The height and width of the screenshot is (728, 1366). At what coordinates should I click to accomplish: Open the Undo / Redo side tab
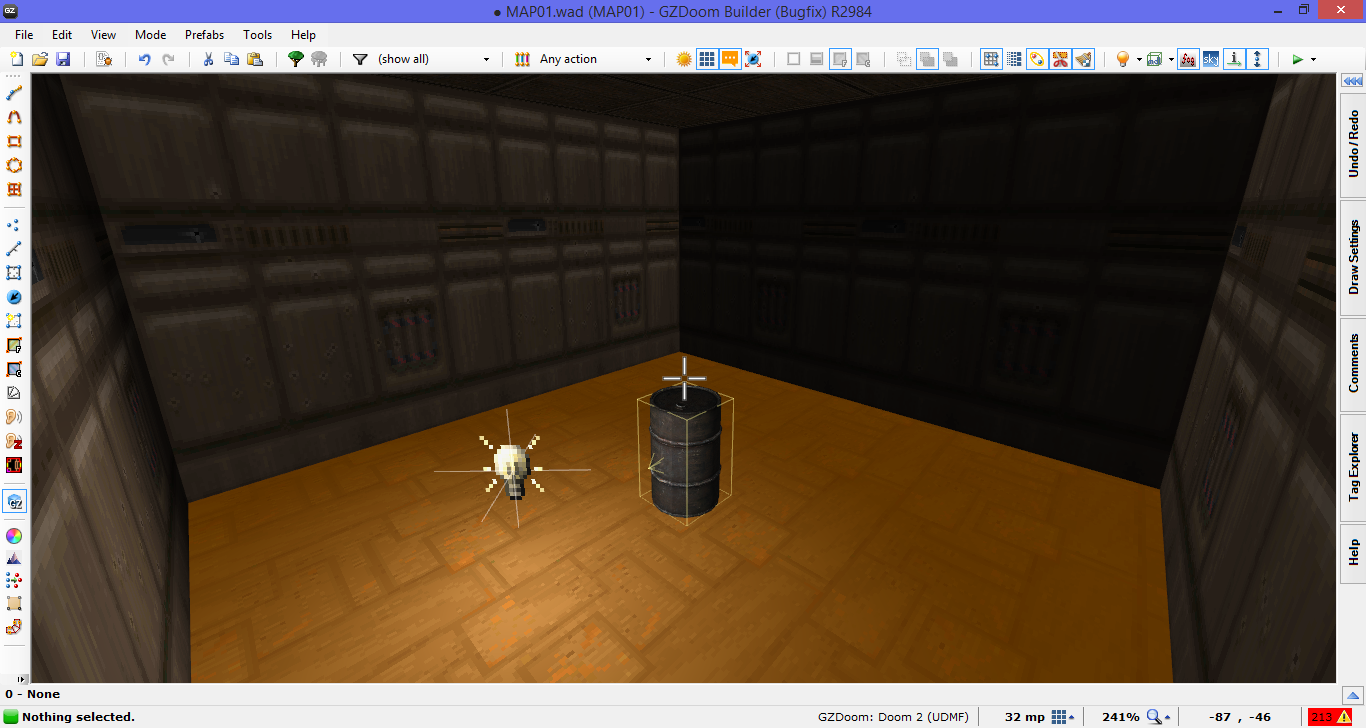(x=1353, y=144)
